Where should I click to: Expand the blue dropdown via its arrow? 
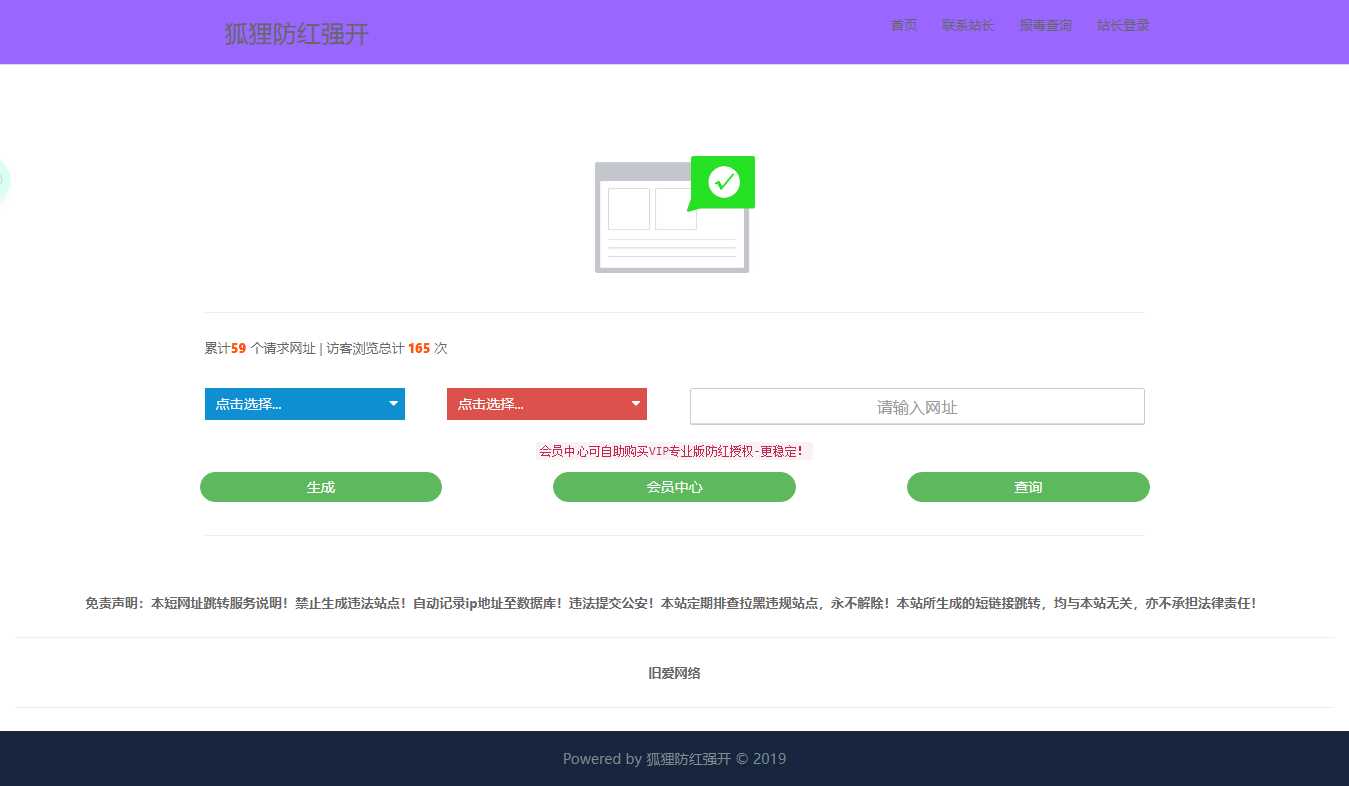[393, 404]
